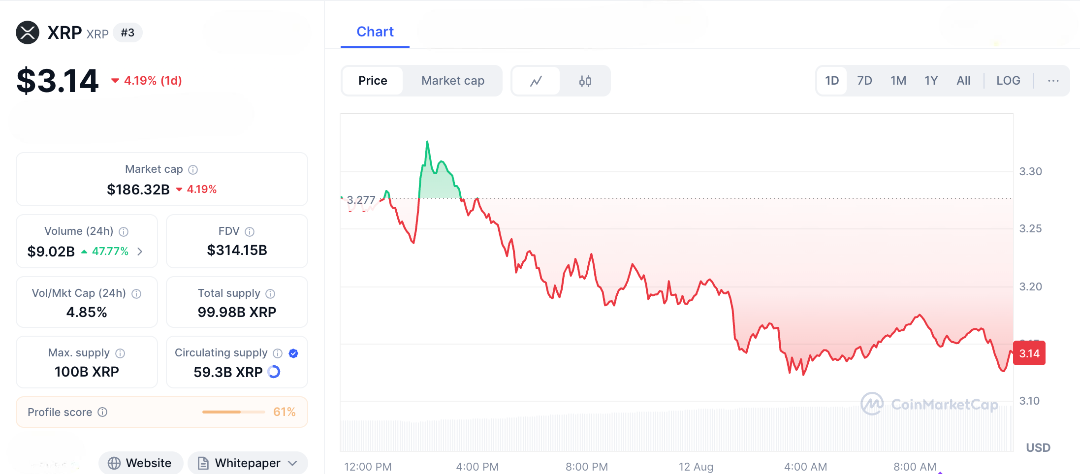1080x474 pixels.
Task: Click the XRP coin logo icon
Action: (x=28, y=32)
